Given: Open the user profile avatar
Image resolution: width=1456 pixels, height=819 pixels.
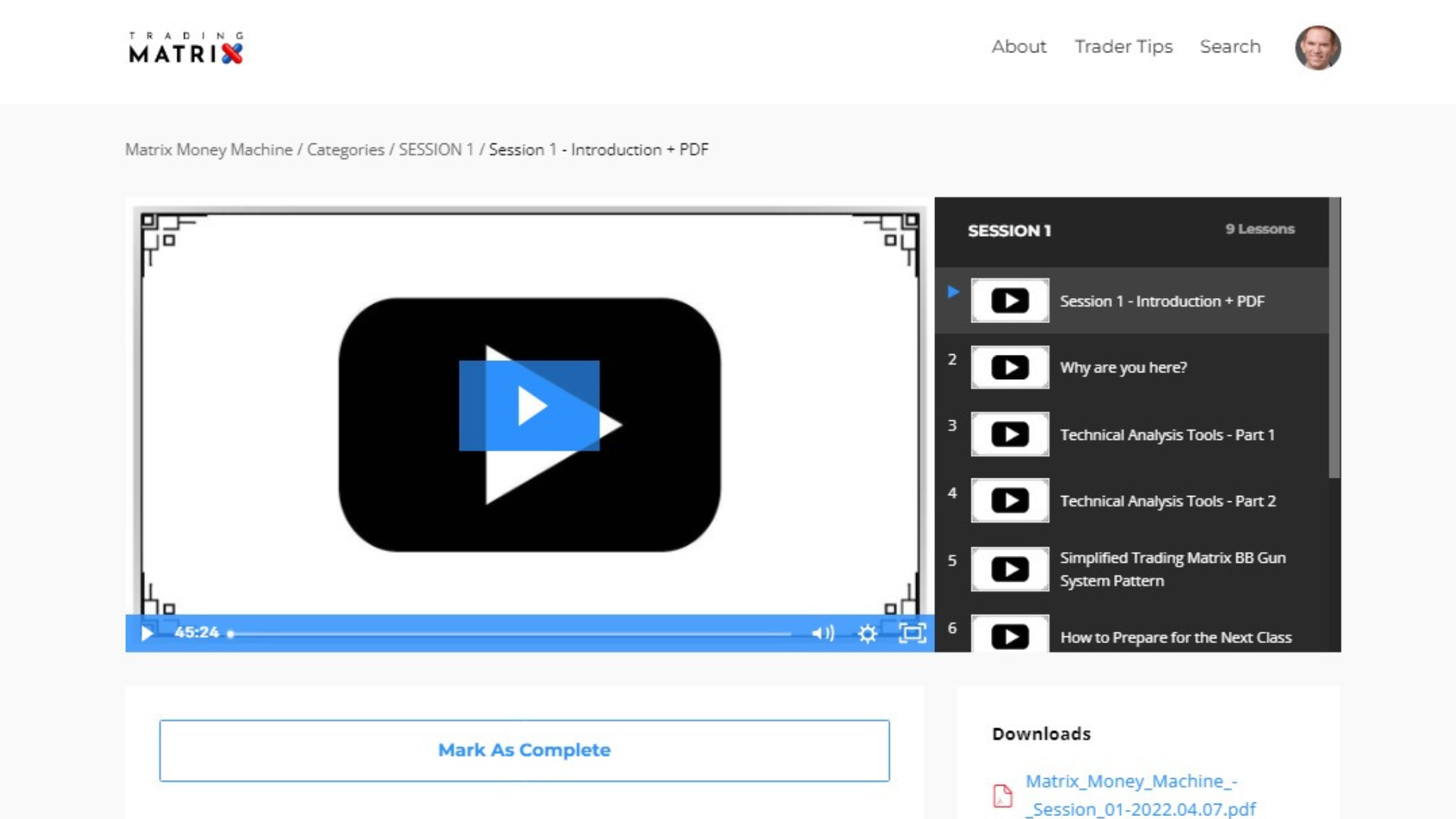Looking at the screenshot, I should (x=1317, y=48).
